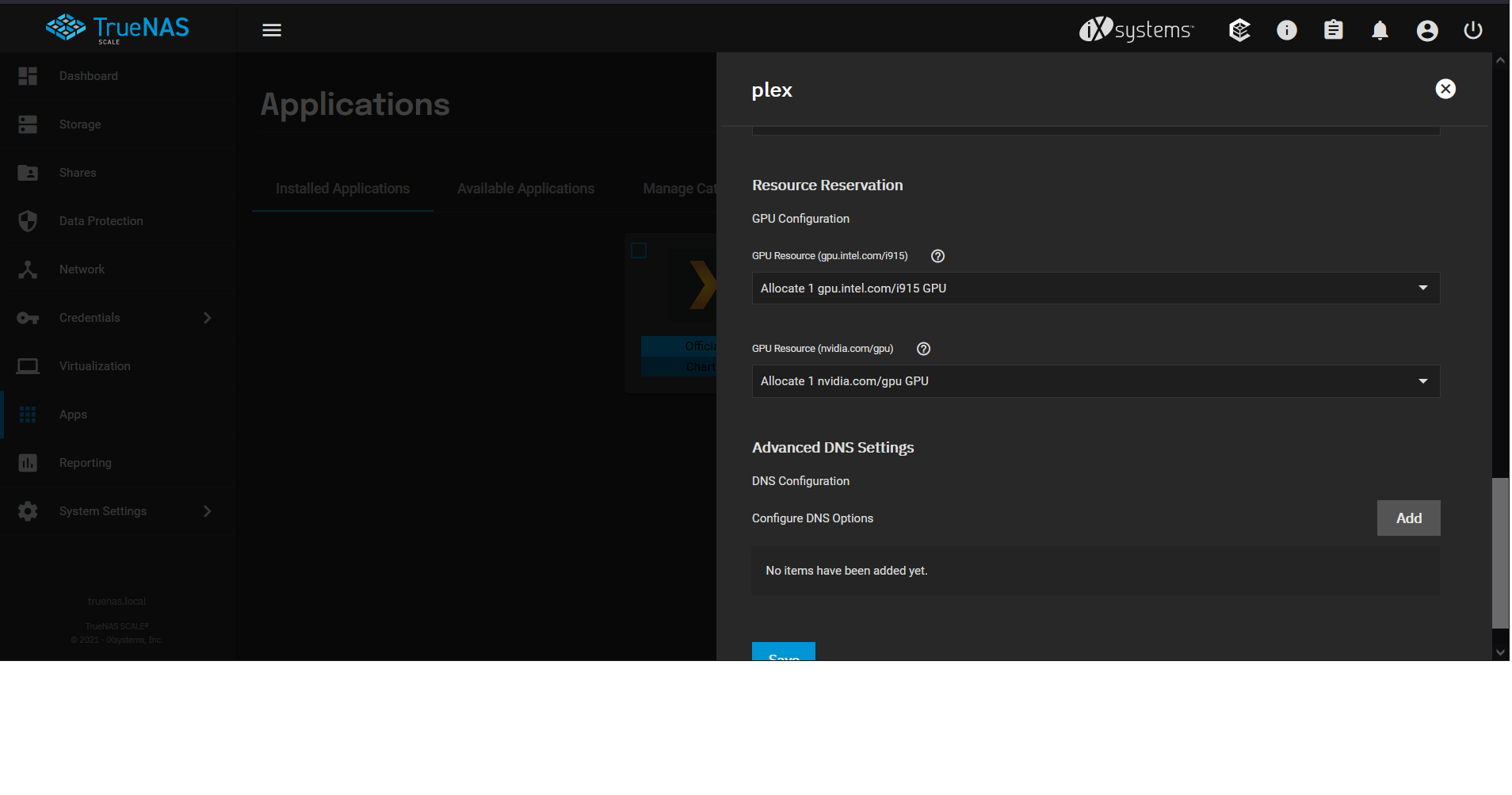The width and height of the screenshot is (1512, 795).
Task: Open Dashboard from the sidebar
Action: 89,76
